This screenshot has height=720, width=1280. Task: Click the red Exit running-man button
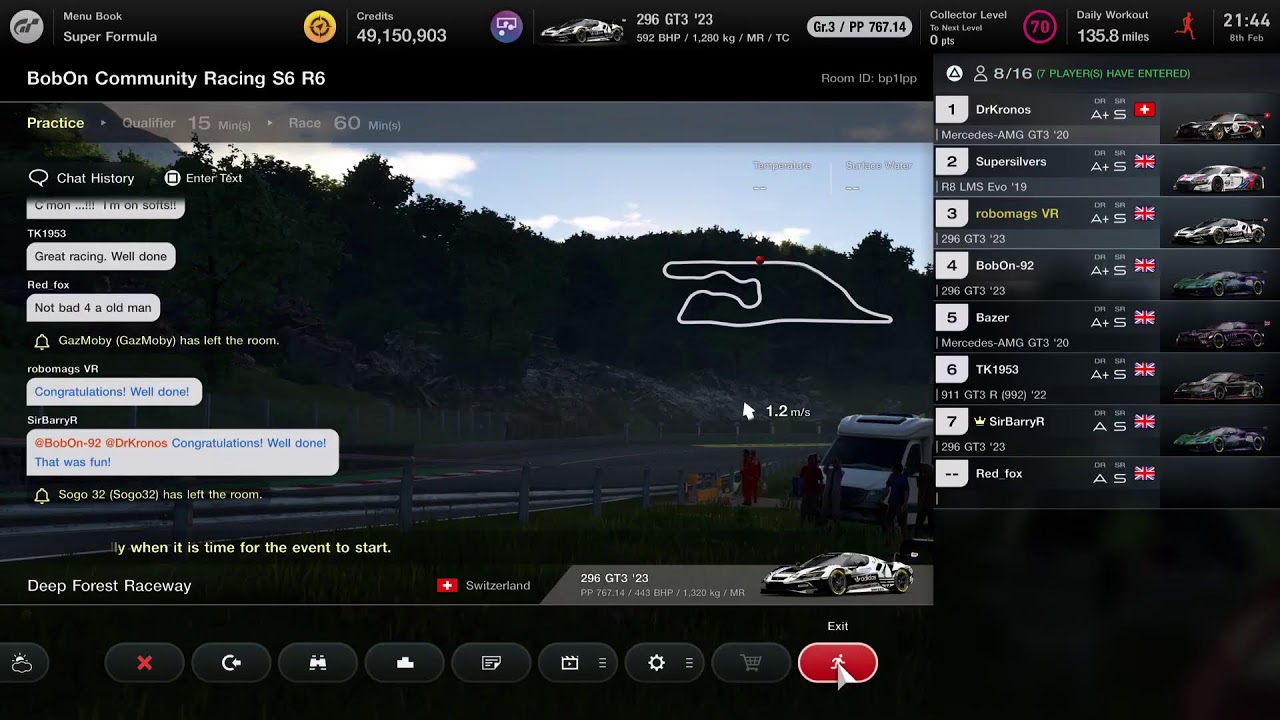[838, 663]
